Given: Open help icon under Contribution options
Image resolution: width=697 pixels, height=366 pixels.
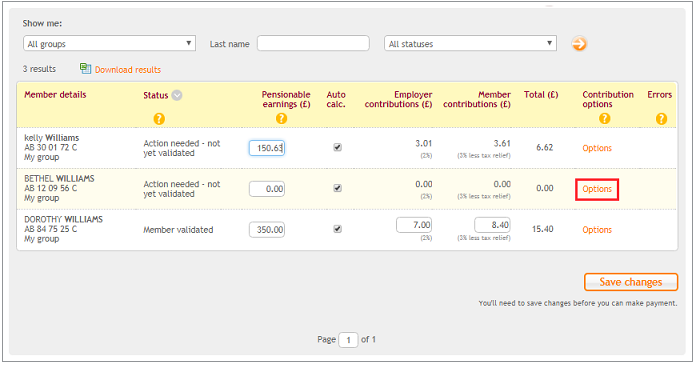Looking at the screenshot, I should [605, 118].
